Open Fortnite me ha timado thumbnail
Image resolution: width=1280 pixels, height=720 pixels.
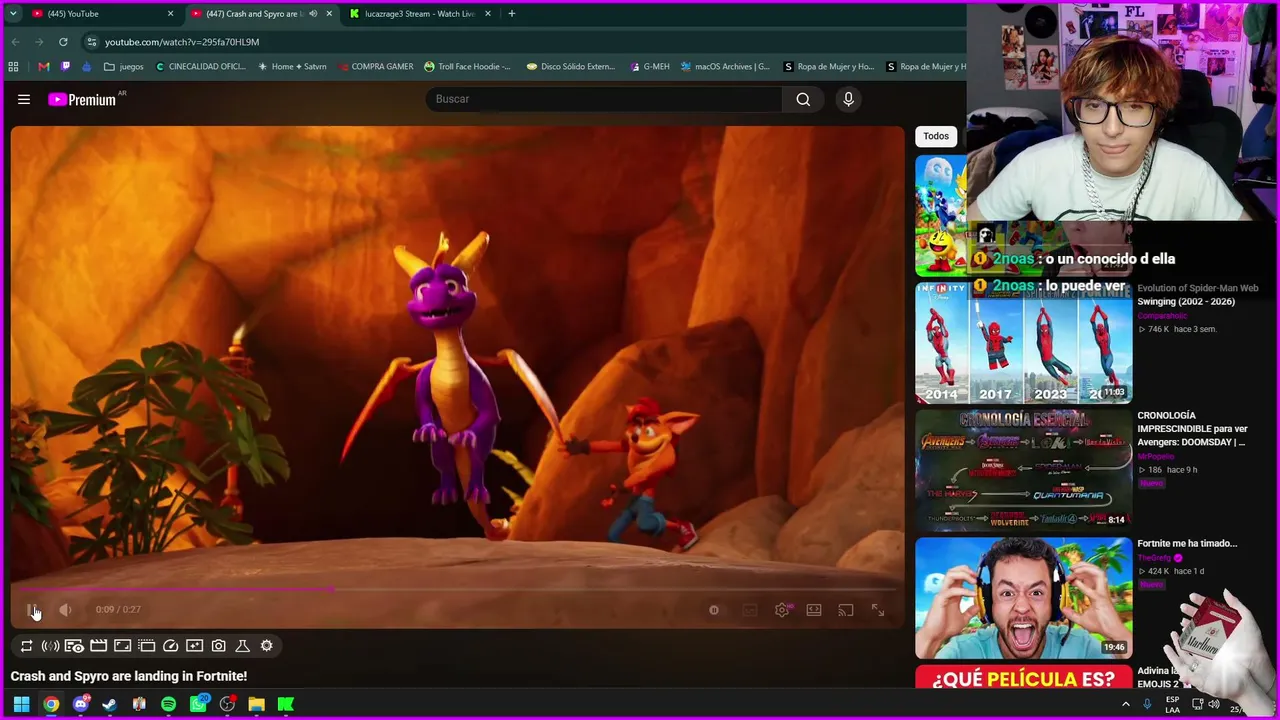tap(1024, 597)
